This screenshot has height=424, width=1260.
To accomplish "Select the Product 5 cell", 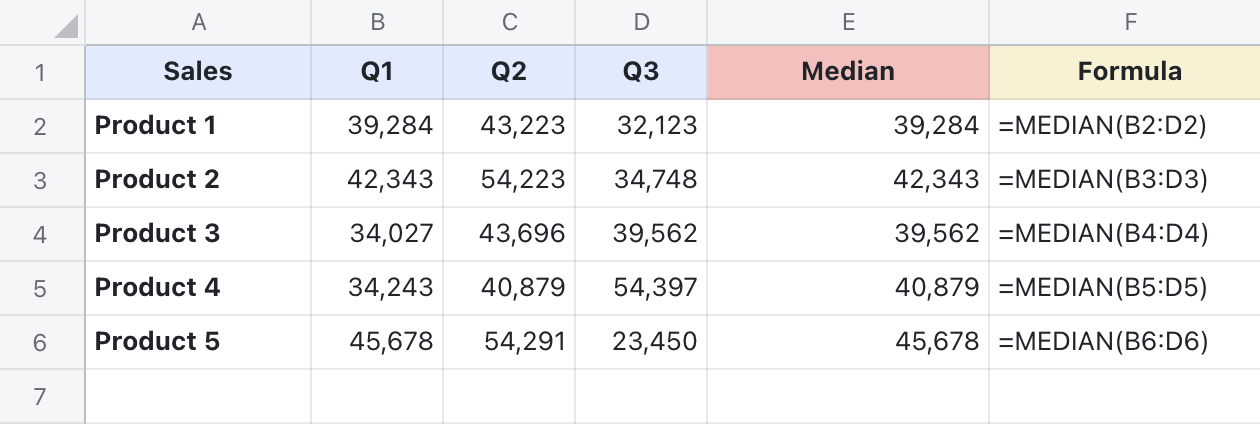I will click(198, 342).
